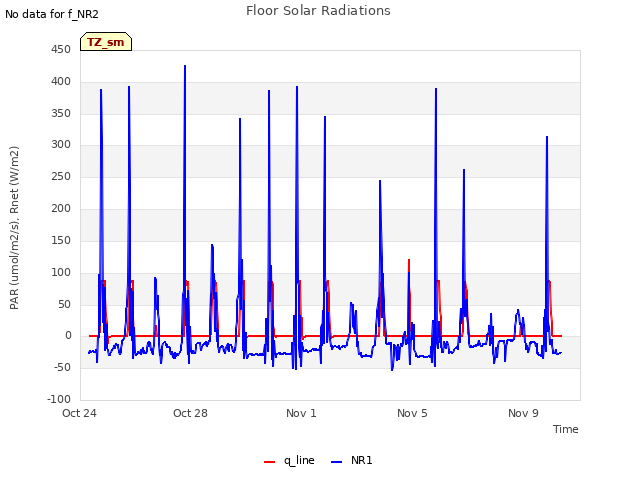Click the 150 y-axis tick label

point(61,240)
